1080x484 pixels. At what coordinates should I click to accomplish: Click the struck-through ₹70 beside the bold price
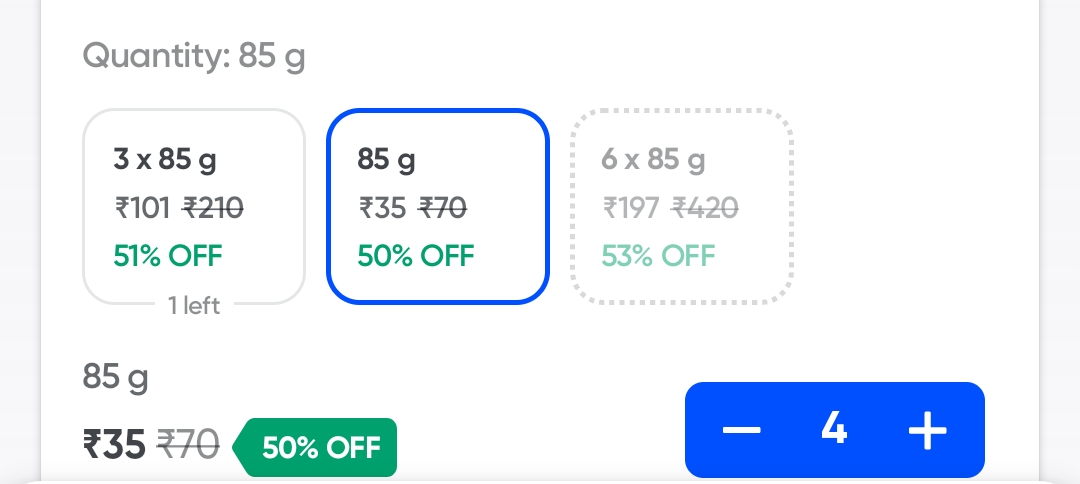click(190, 445)
